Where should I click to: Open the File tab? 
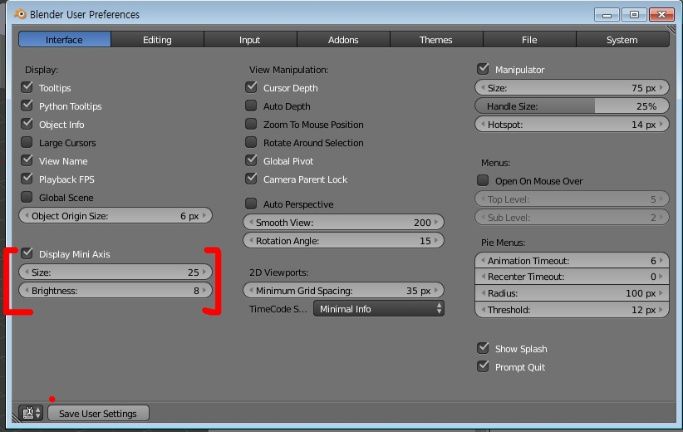[x=529, y=40]
